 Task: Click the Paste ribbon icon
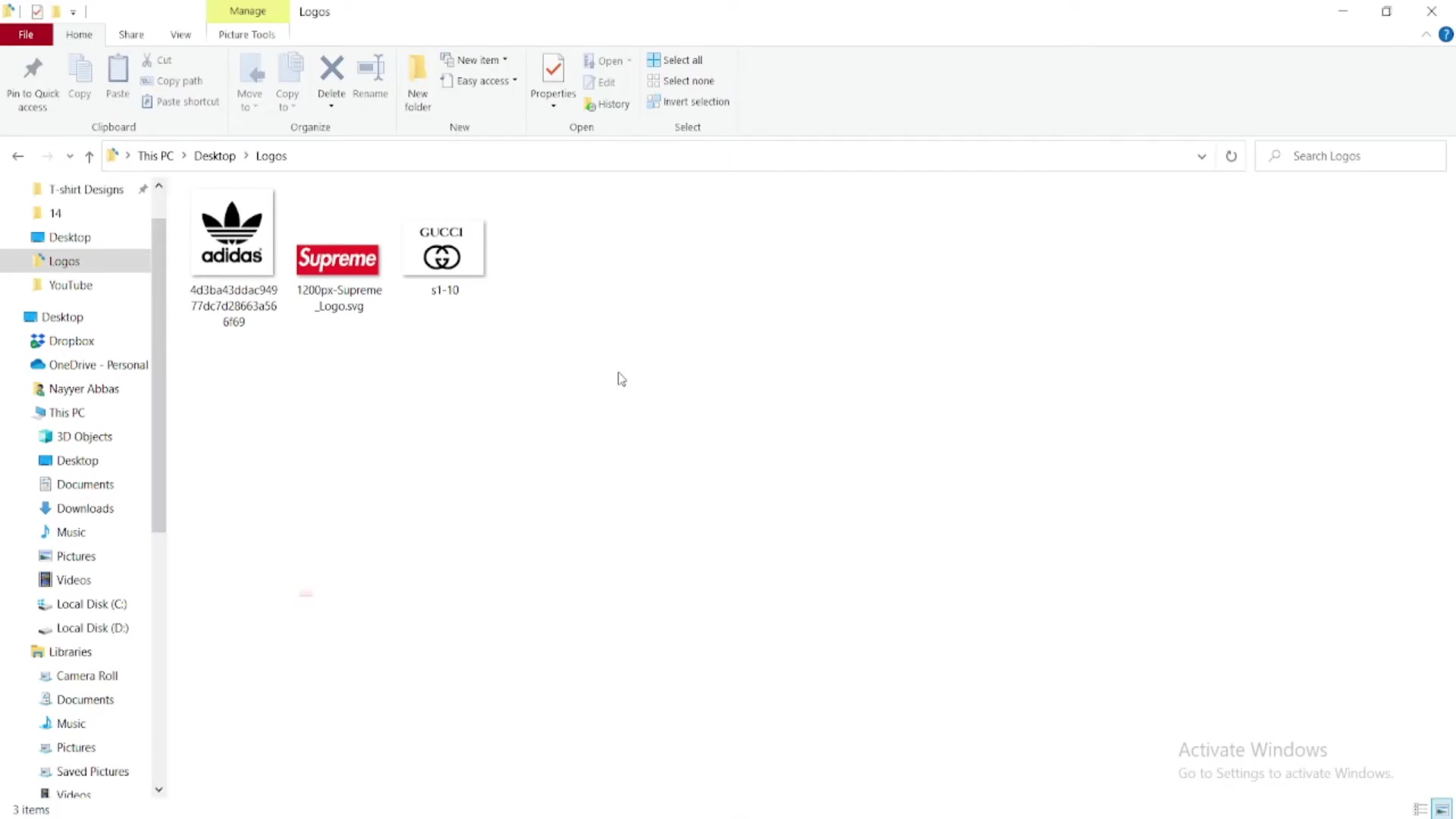click(118, 69)
